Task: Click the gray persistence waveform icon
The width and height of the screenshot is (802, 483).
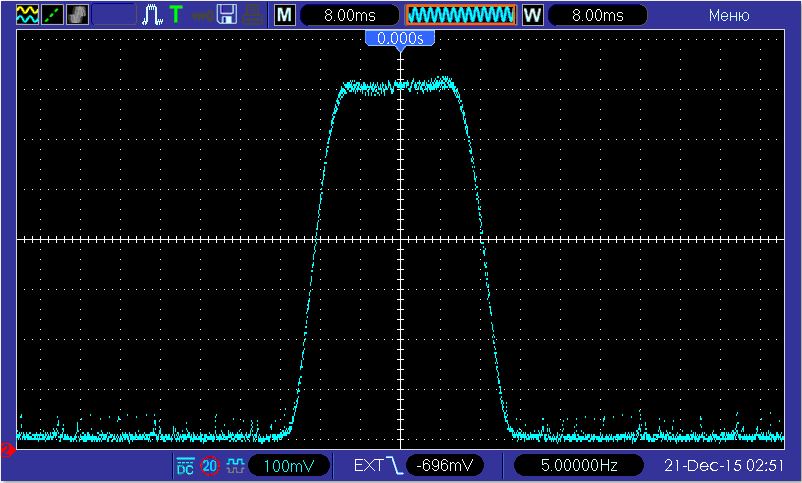Action: (x=77, y=15)
